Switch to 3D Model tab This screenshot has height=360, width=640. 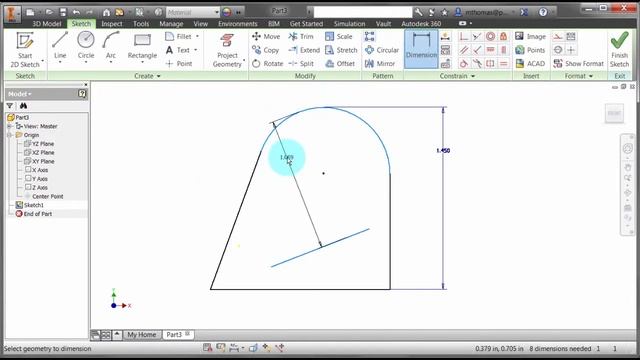click(x=47, y=24)
